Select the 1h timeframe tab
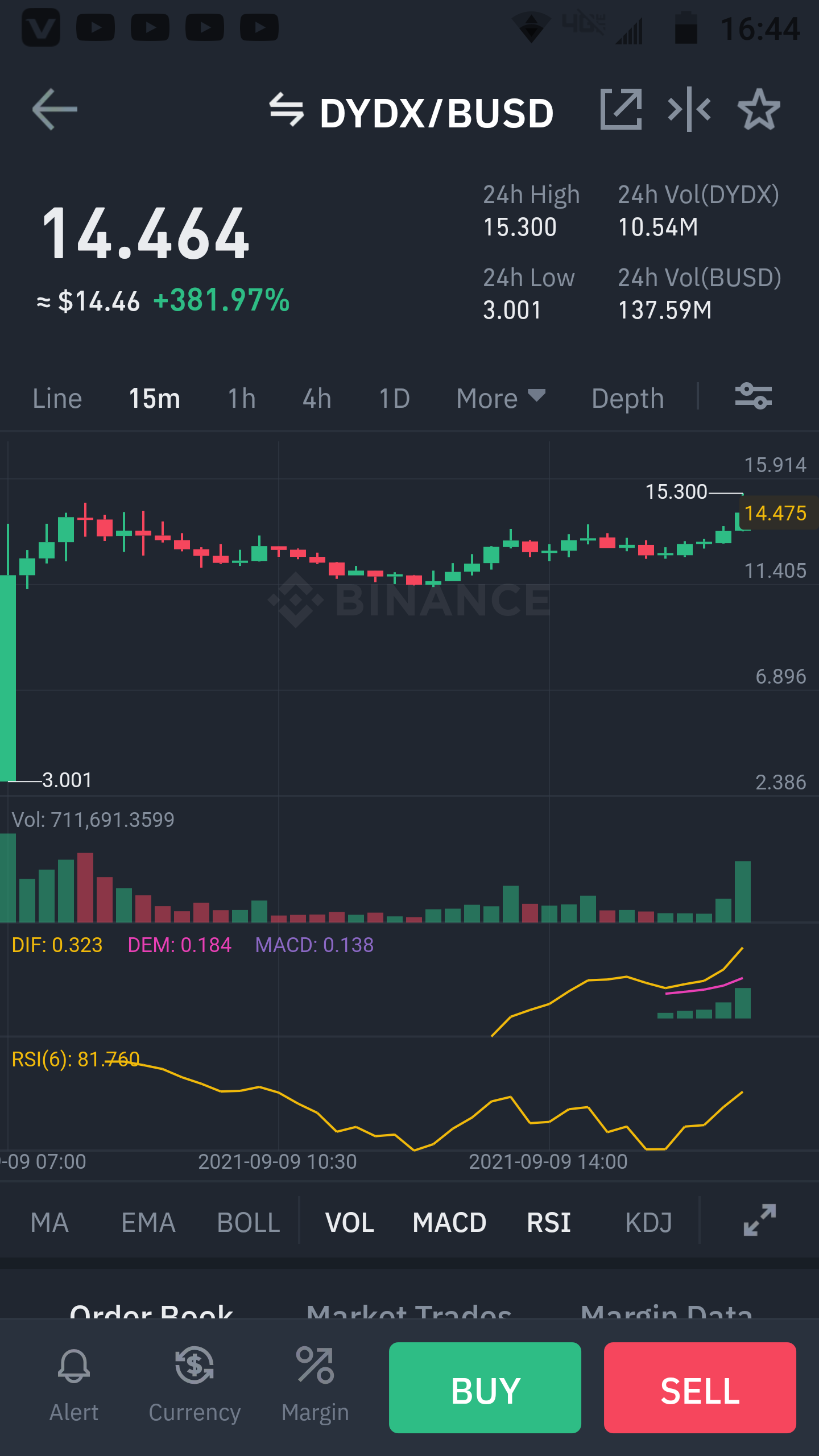The width and height of the screenshot is (819, 1456). [242, 398]
